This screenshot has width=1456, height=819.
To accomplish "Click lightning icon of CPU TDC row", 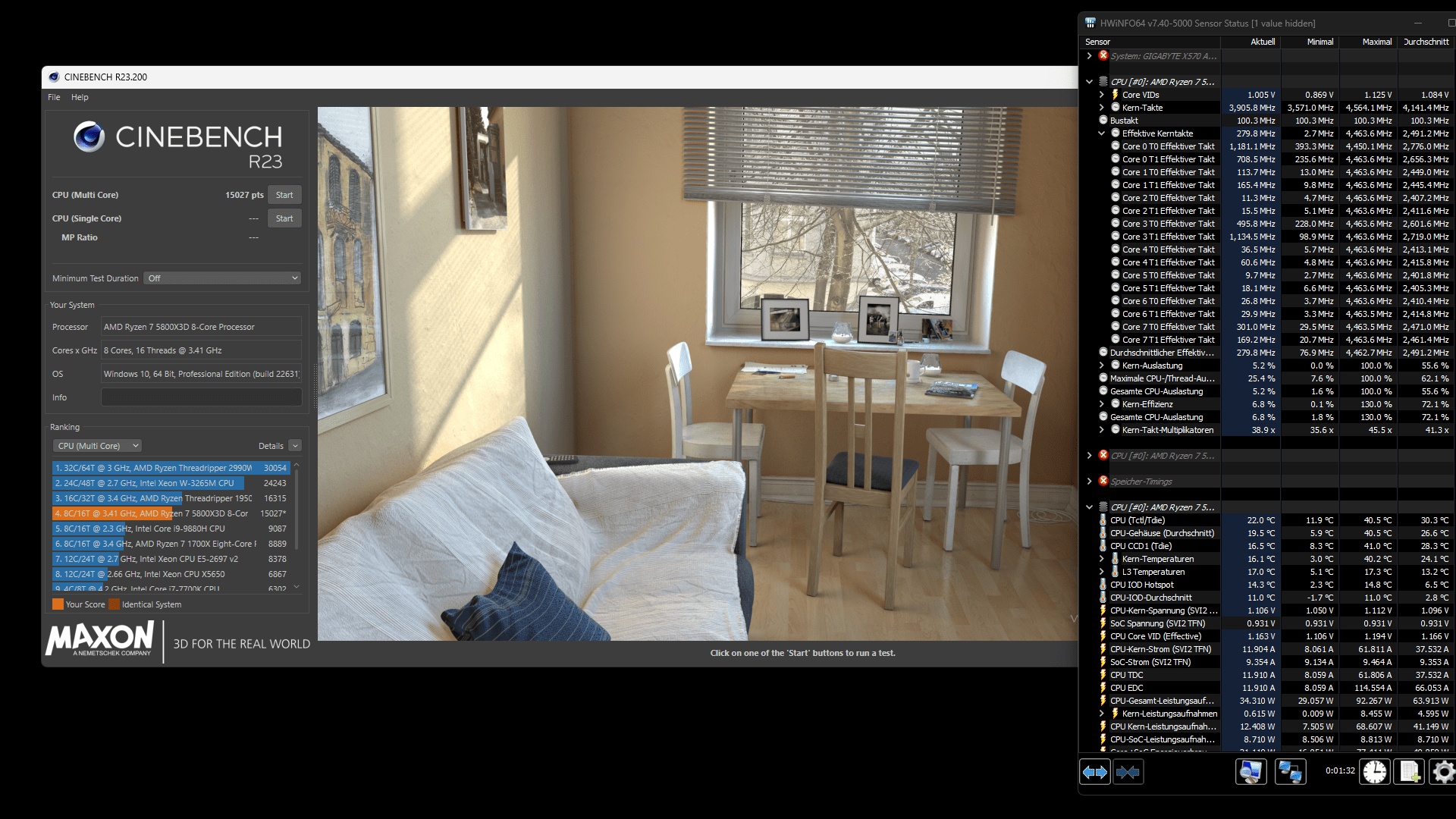I will [x=1103, y=675].
